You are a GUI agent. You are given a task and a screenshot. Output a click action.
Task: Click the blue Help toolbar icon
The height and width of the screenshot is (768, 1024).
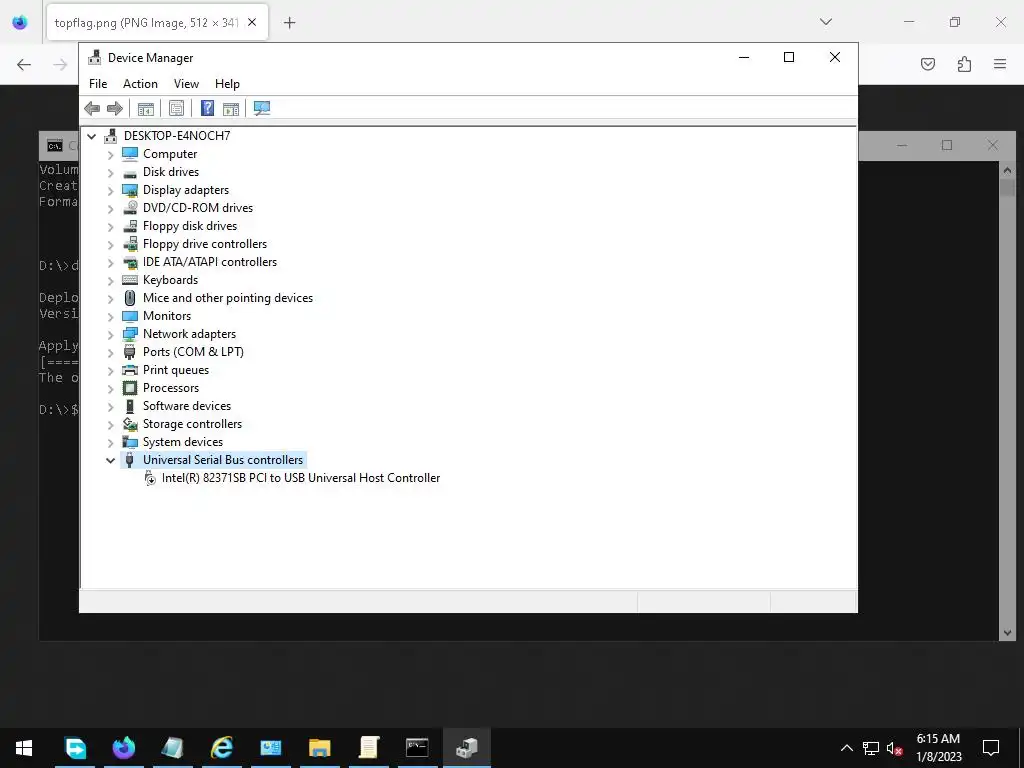[207, 108]
